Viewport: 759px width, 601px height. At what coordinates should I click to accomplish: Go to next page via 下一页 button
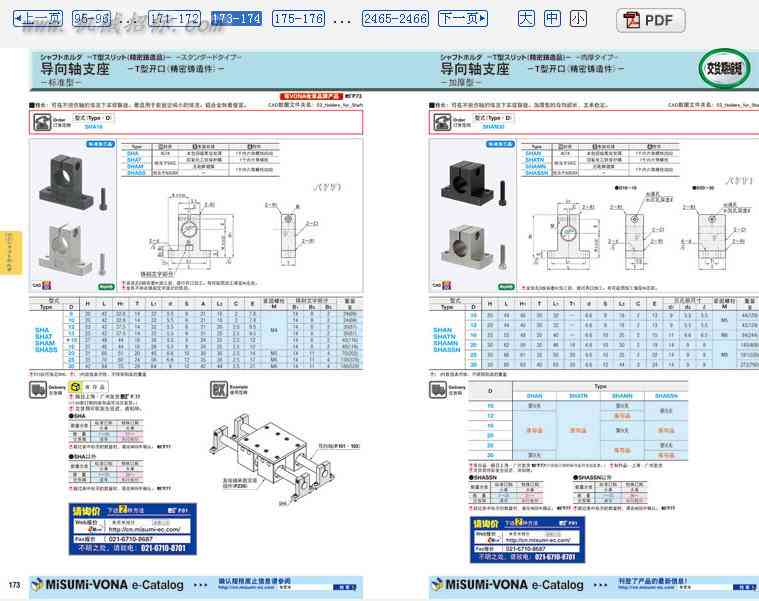[x=462, y=18]
